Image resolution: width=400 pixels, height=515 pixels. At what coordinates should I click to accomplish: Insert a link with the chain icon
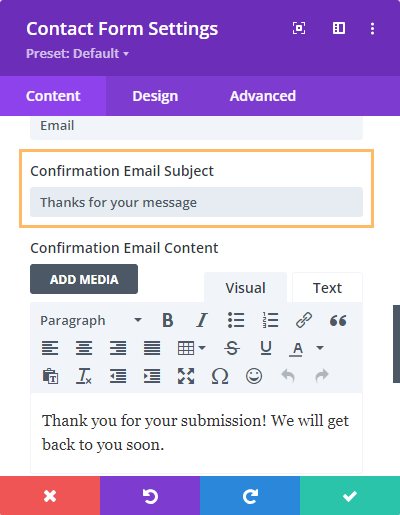(304, 320)
